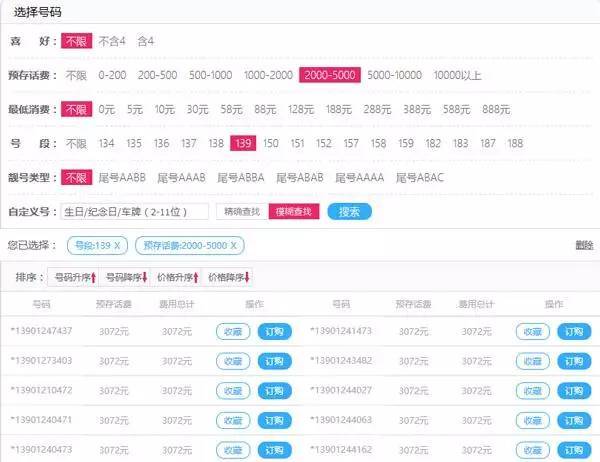Favorite number 13901273403 with 收藏

pos(233,361)
